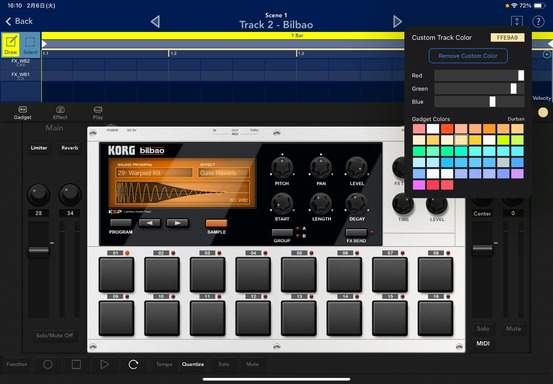Screen dimensions: 553x384
Task: Open the Play tab
Action: coord(98,113)
